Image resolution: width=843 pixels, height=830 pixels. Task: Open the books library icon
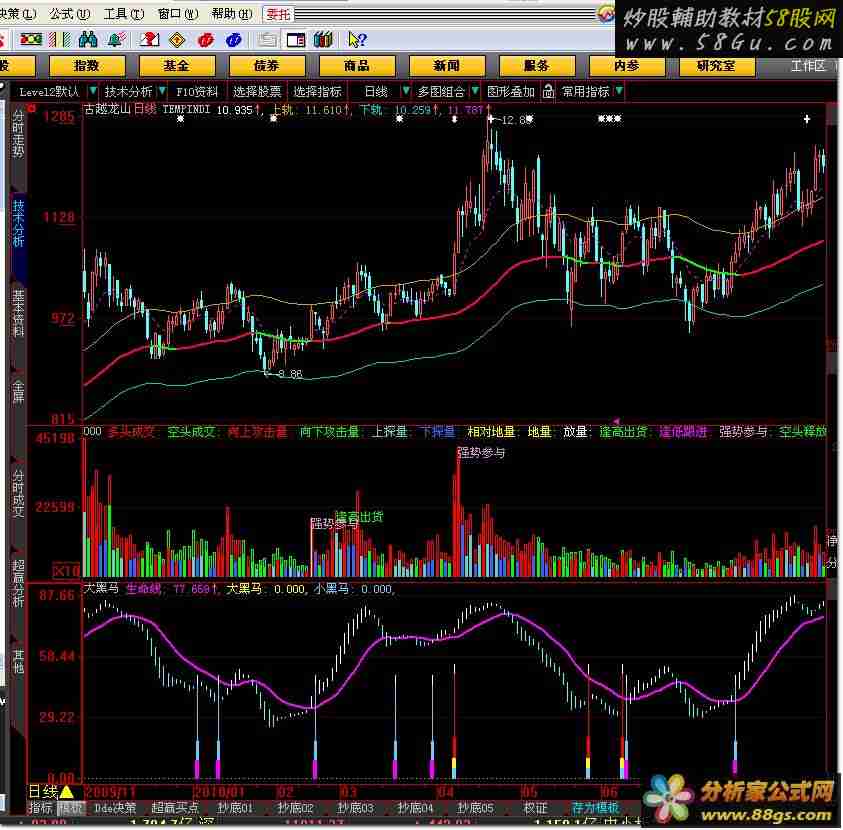click(323, 39)
